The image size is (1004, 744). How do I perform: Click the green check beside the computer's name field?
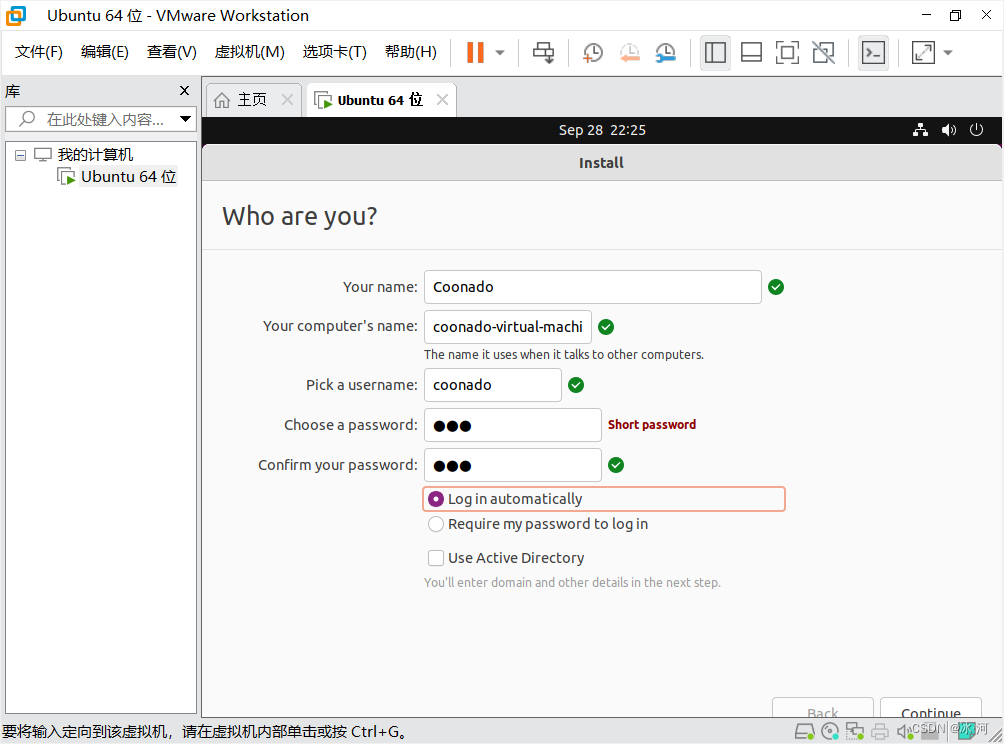[606, 327]
